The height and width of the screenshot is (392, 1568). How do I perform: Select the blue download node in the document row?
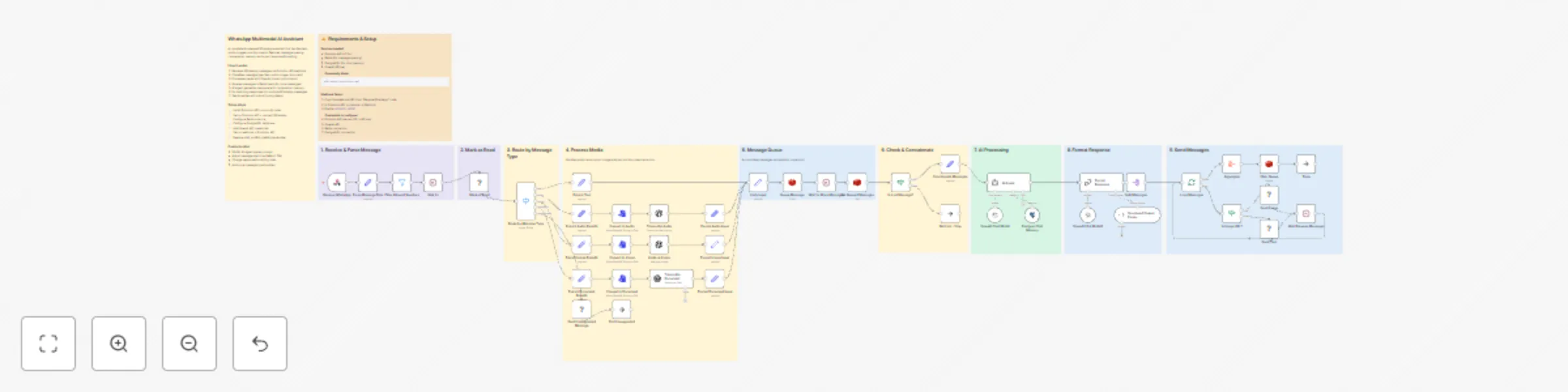tap(622, 278)
